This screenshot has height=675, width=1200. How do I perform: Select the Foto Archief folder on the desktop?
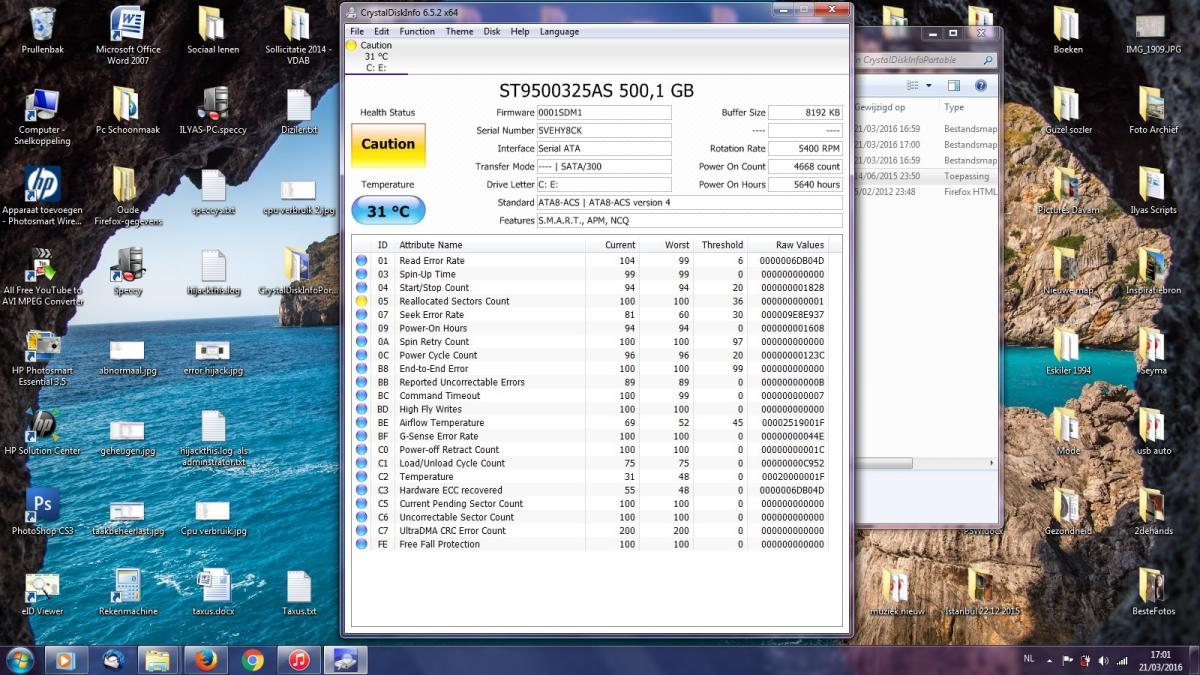coord(1153,111)
